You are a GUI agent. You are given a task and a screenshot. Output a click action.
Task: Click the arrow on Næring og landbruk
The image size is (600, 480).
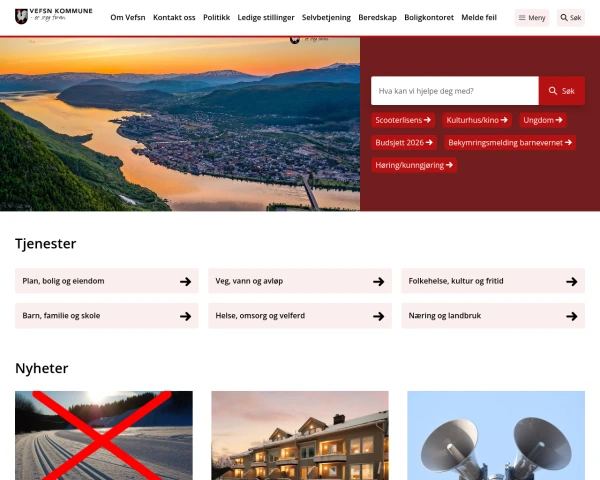click(572, 316)
